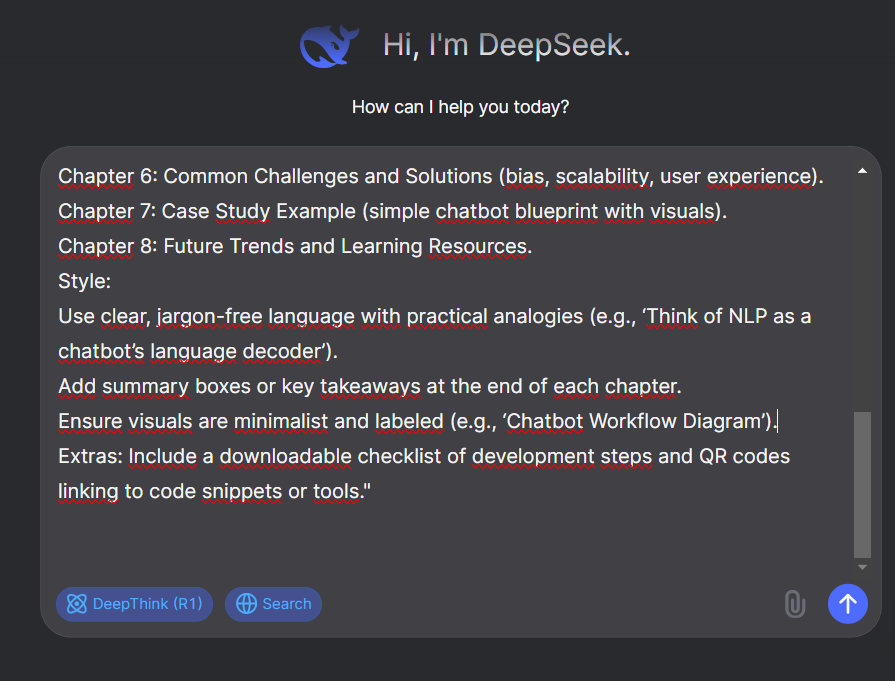The height and width of the screenshot is (681, 895).
Task: Click the 'chatbot's language decoder' line
Action: (198, 351)
